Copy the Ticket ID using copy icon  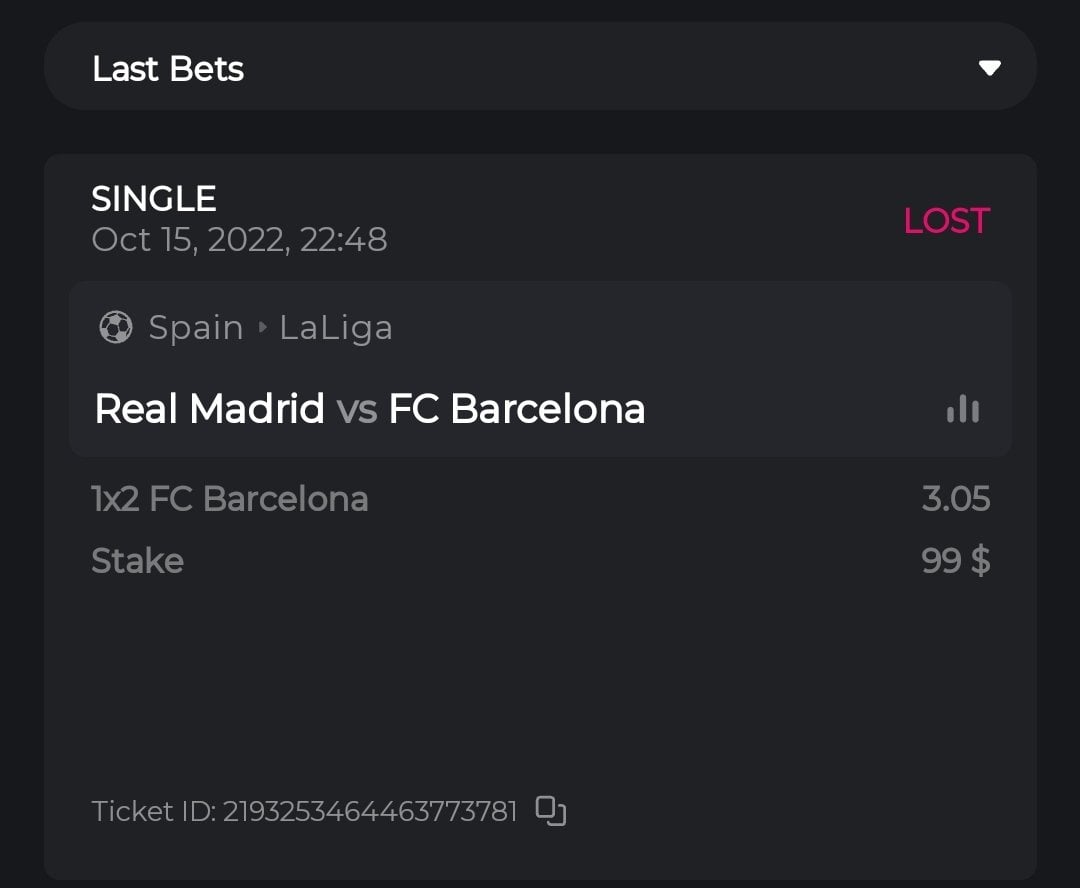coord(551,810)
